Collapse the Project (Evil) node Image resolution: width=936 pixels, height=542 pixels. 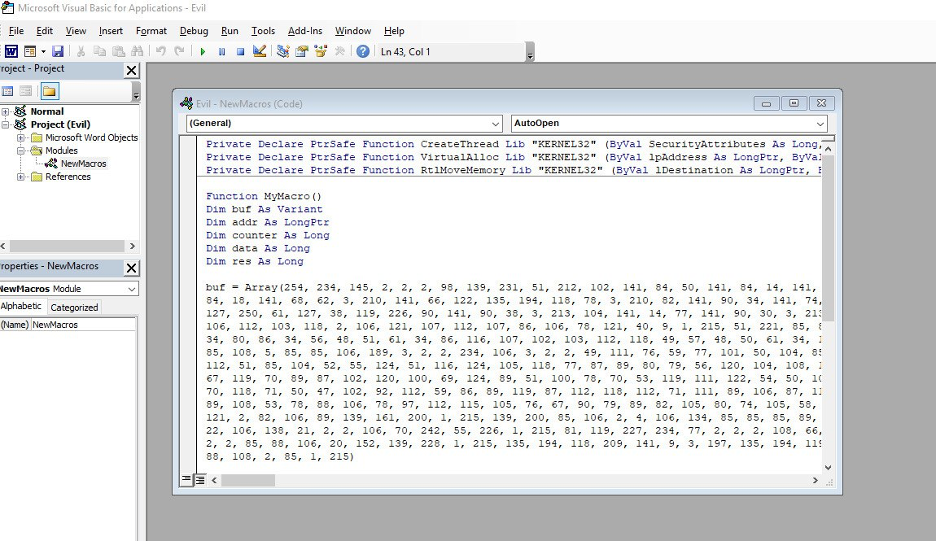coord(5,125)
